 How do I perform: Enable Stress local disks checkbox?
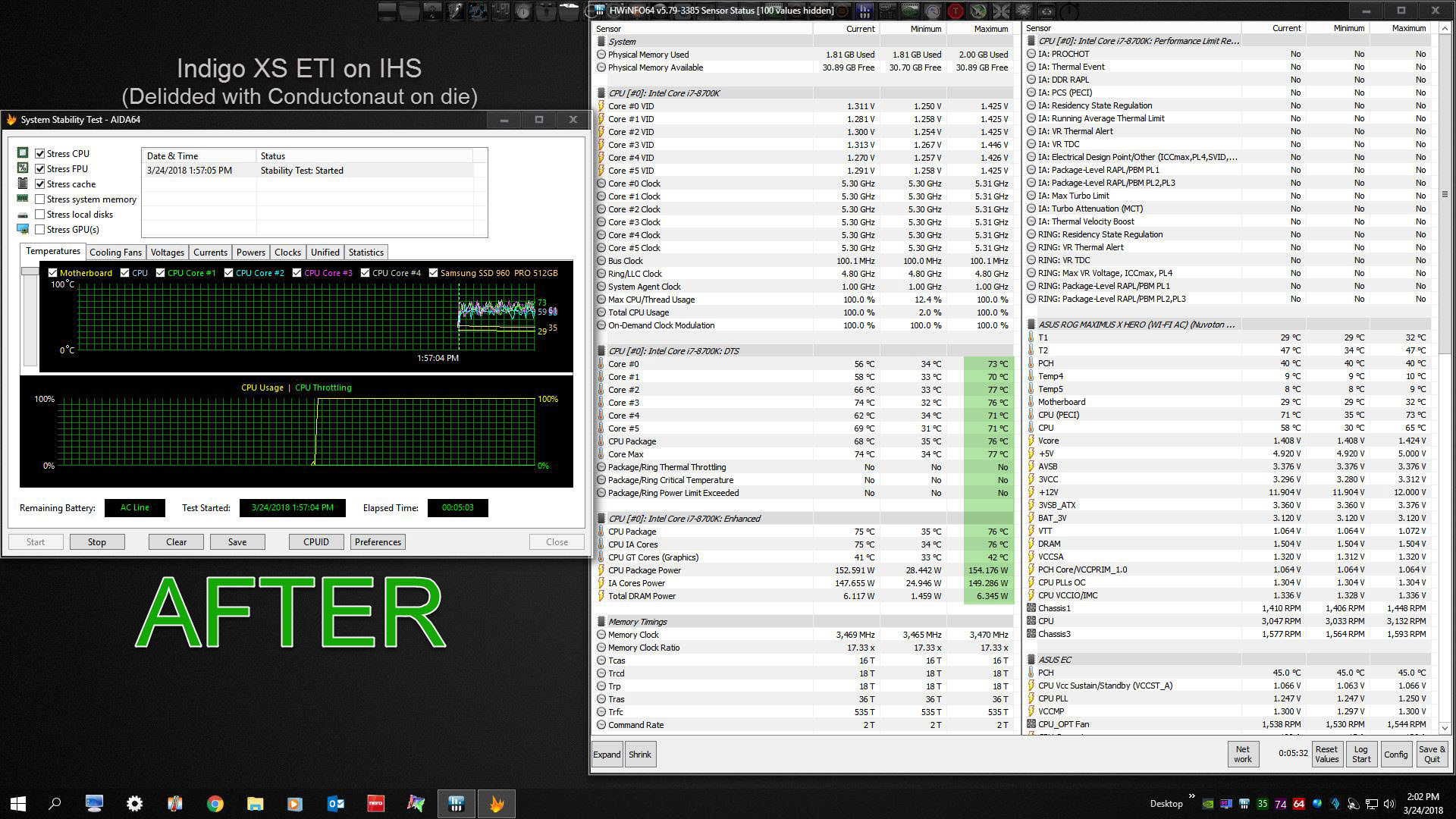tap(40, 215)
